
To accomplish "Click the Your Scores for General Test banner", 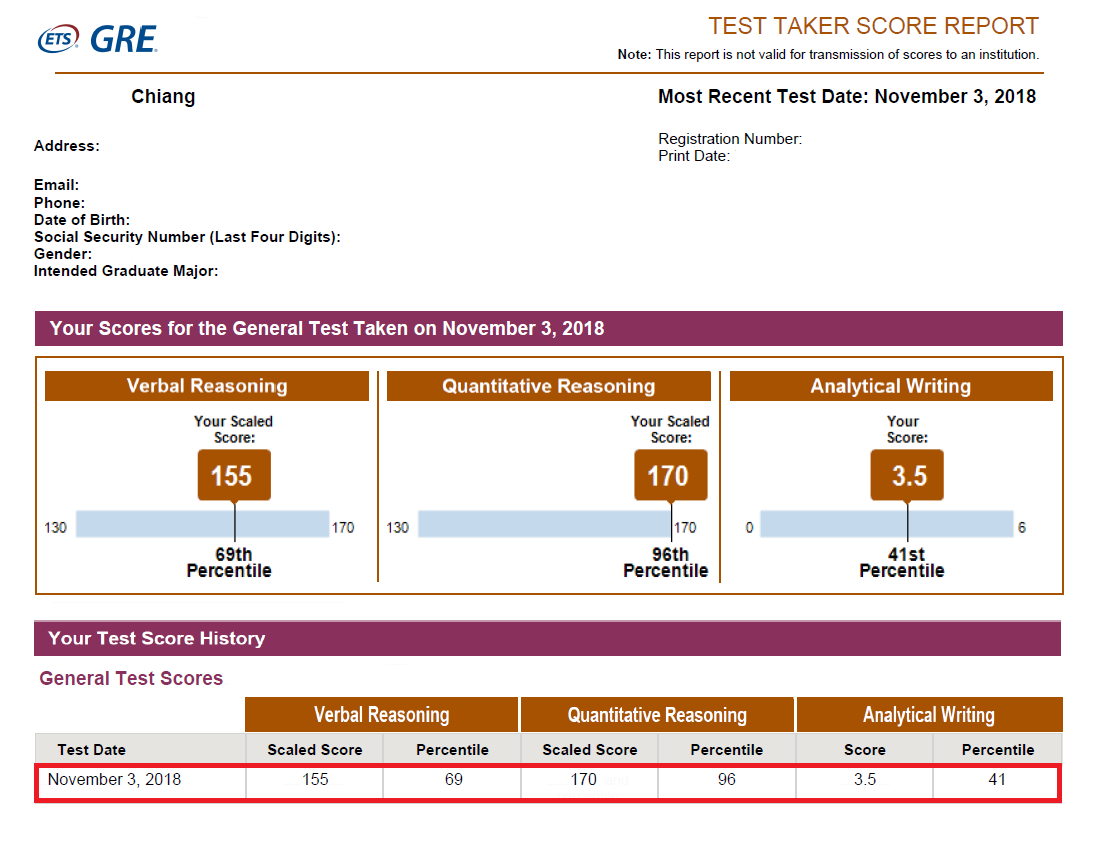I will click(548, 329).
